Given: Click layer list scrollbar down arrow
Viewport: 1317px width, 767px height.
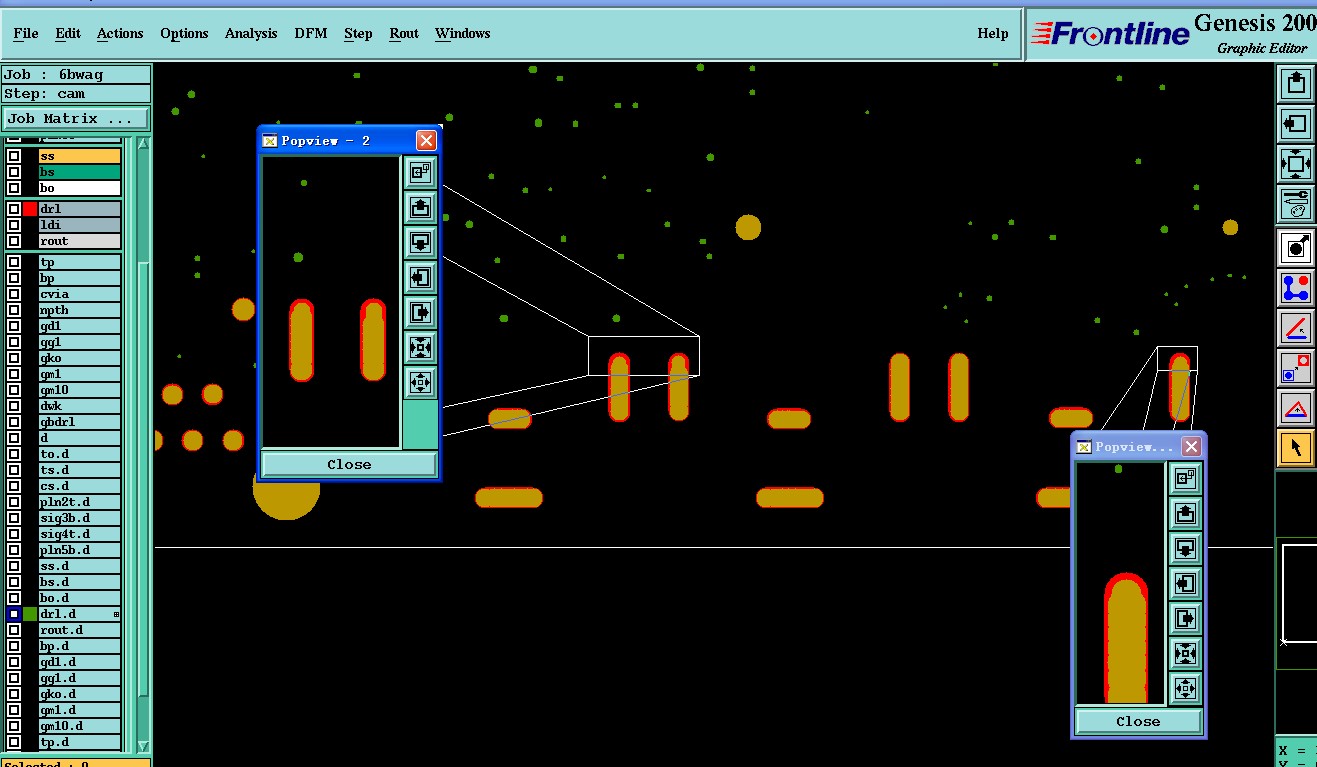Looking at the screenshot, I should [143, 746].
